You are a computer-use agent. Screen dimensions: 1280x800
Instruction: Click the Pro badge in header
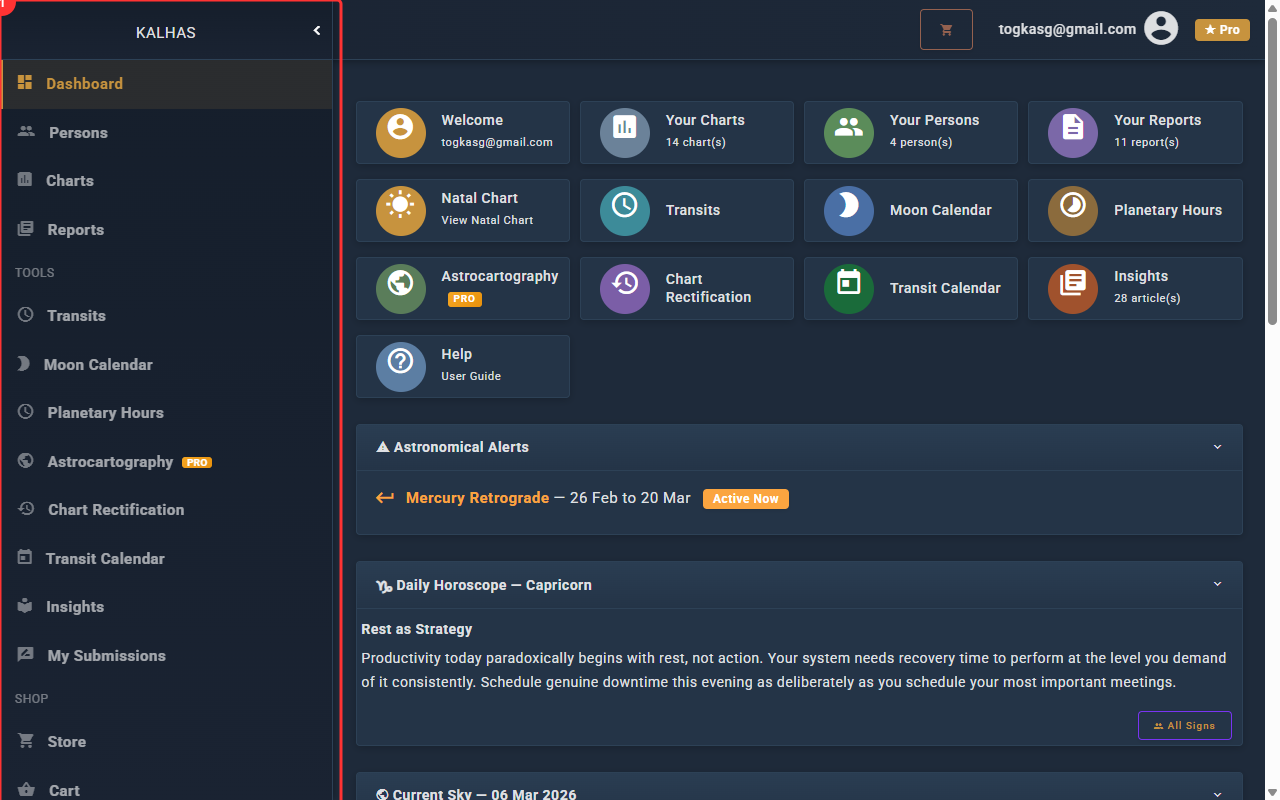click(x=1222, y=30)
